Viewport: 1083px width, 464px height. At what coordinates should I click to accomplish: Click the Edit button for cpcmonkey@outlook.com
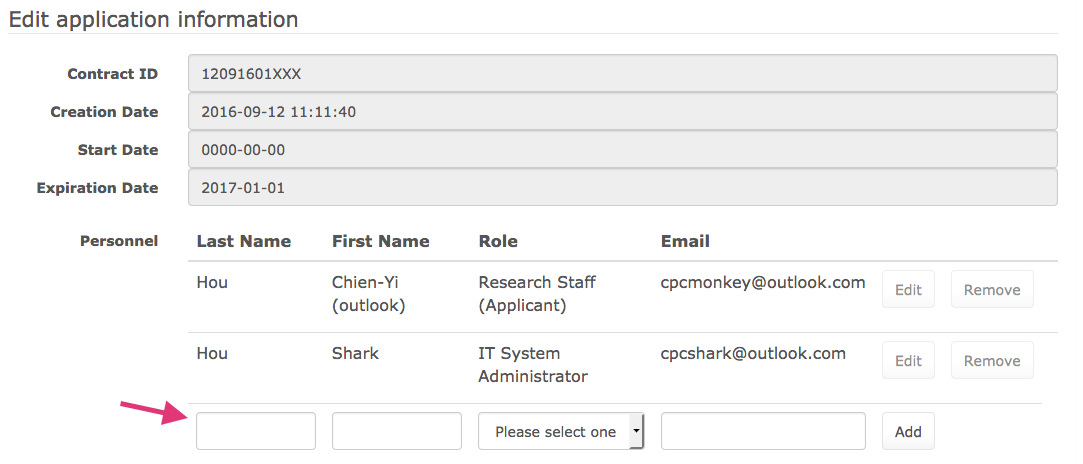[908, 289]
